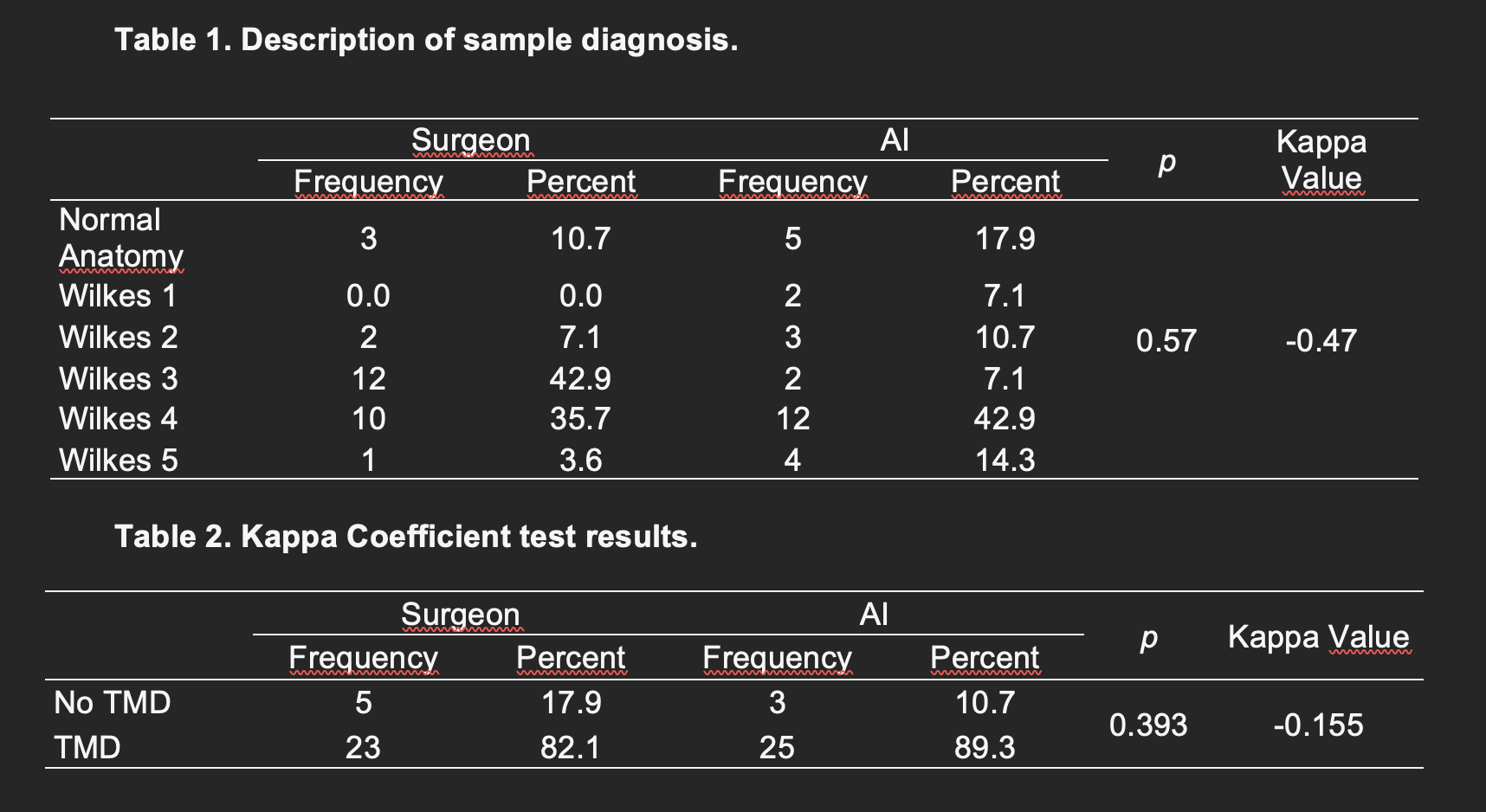Click the p value 0.57 cell
Viewport: 1486px width, 812px height.
(1166, 340)
